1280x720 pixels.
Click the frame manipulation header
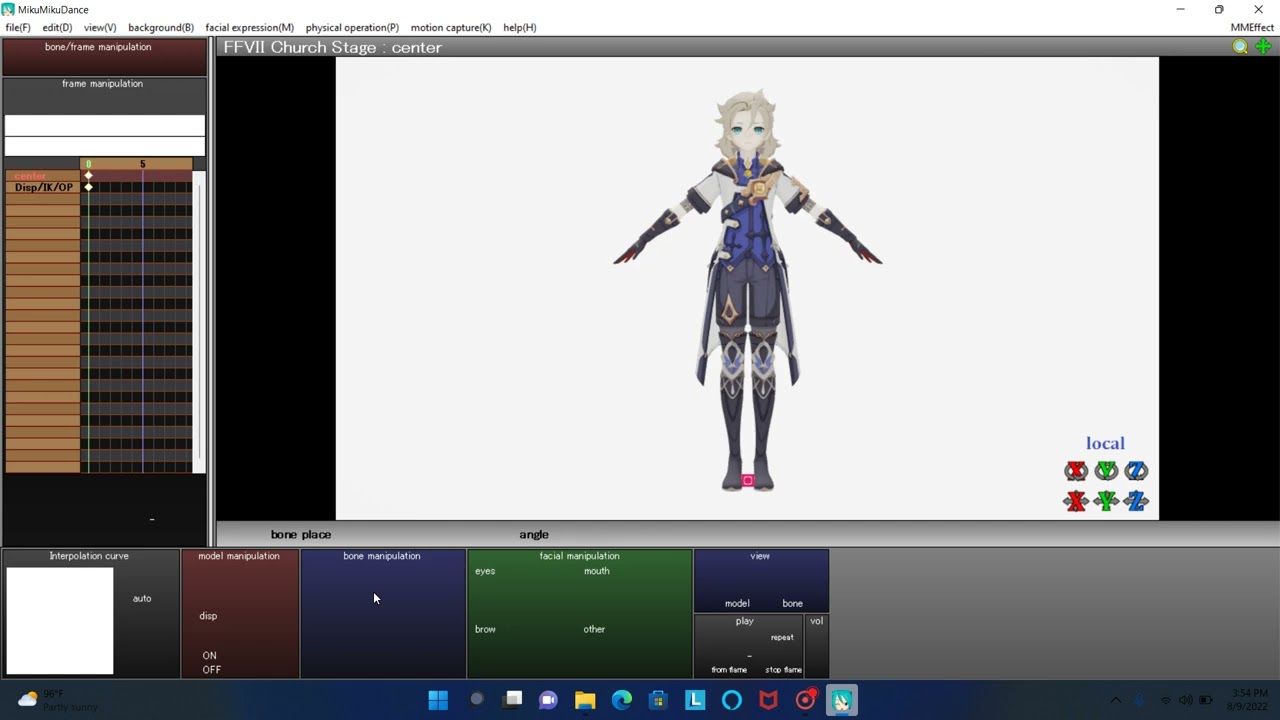pos(102,84)
